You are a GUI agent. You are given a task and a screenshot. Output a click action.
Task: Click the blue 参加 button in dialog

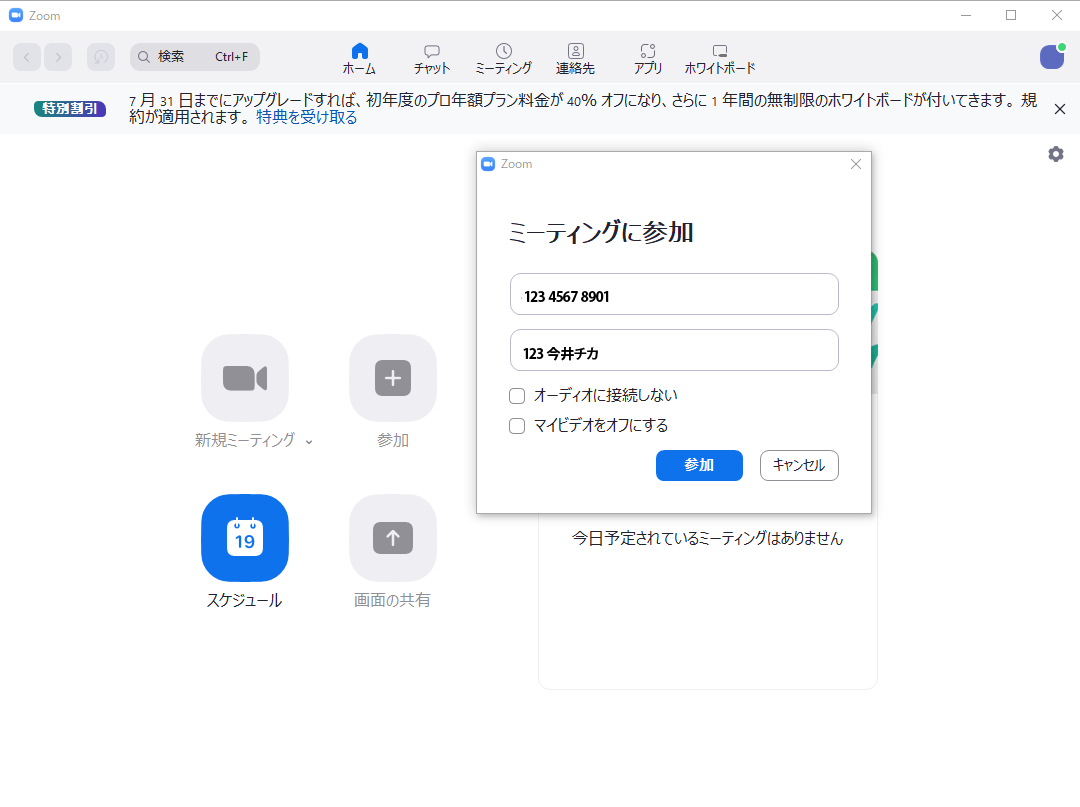point(699,466)
